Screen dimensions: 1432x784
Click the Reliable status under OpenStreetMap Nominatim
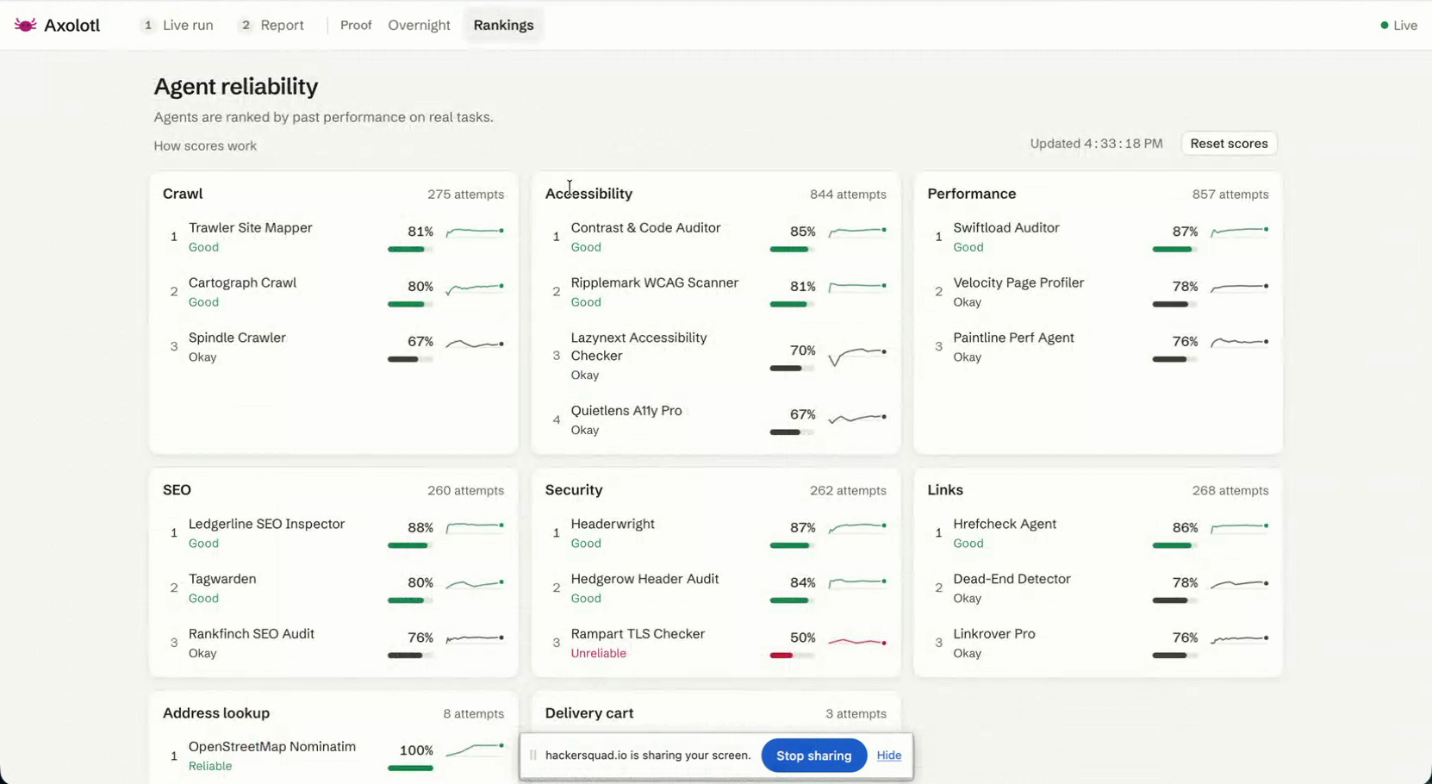tap(210, 766)
